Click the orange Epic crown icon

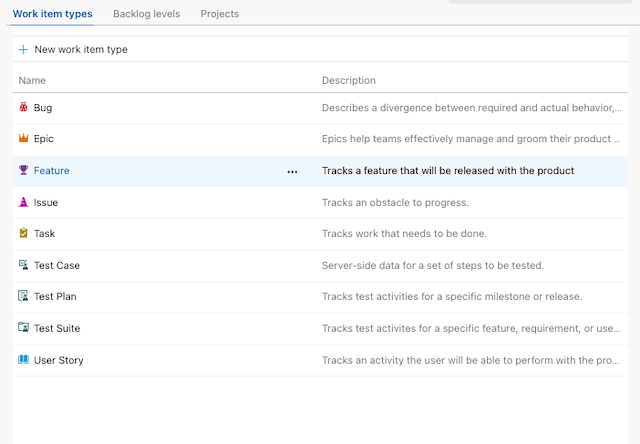coord(24,139)
